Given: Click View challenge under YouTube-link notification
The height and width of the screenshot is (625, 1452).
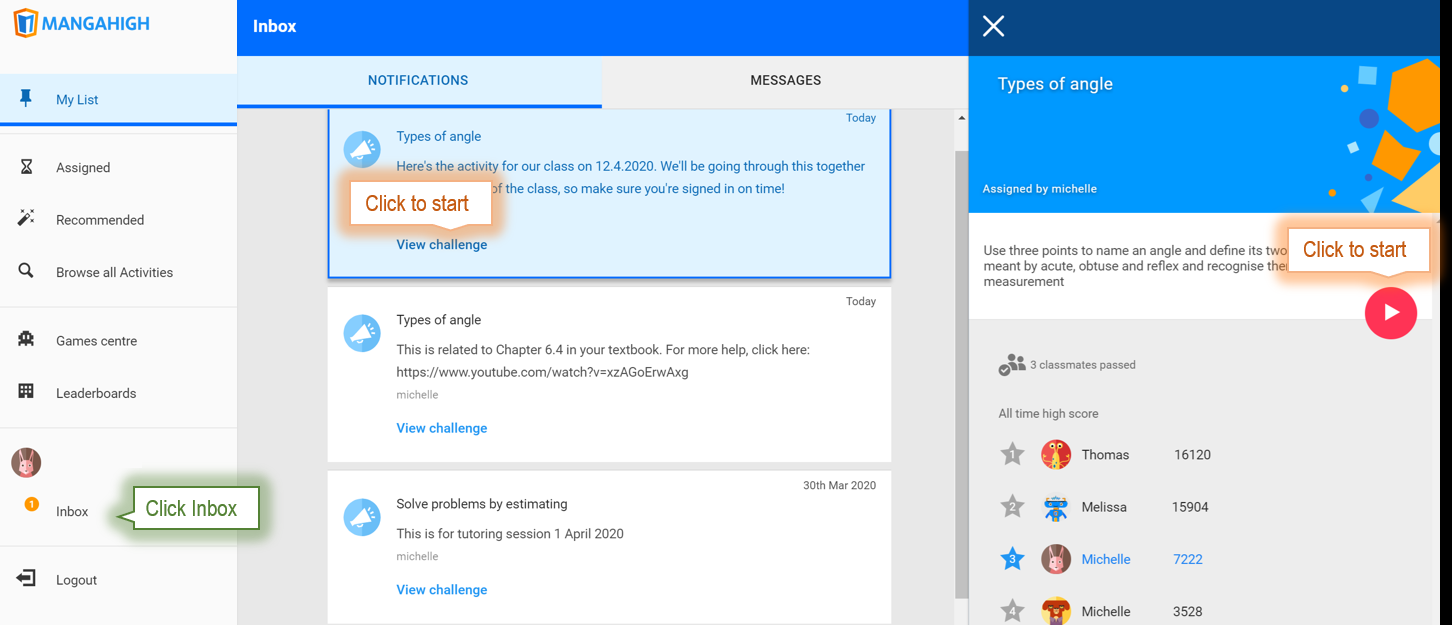Looking at the screenshot, I should point(442,428).
